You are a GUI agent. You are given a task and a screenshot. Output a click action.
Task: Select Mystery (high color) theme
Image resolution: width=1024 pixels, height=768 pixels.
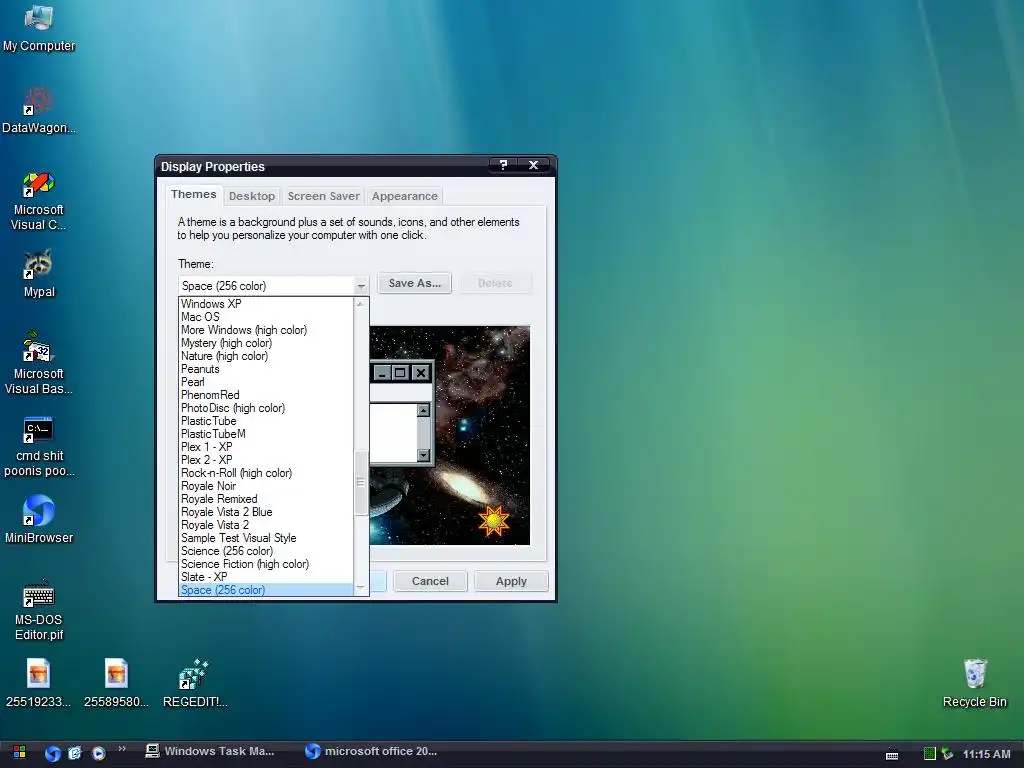266,343
